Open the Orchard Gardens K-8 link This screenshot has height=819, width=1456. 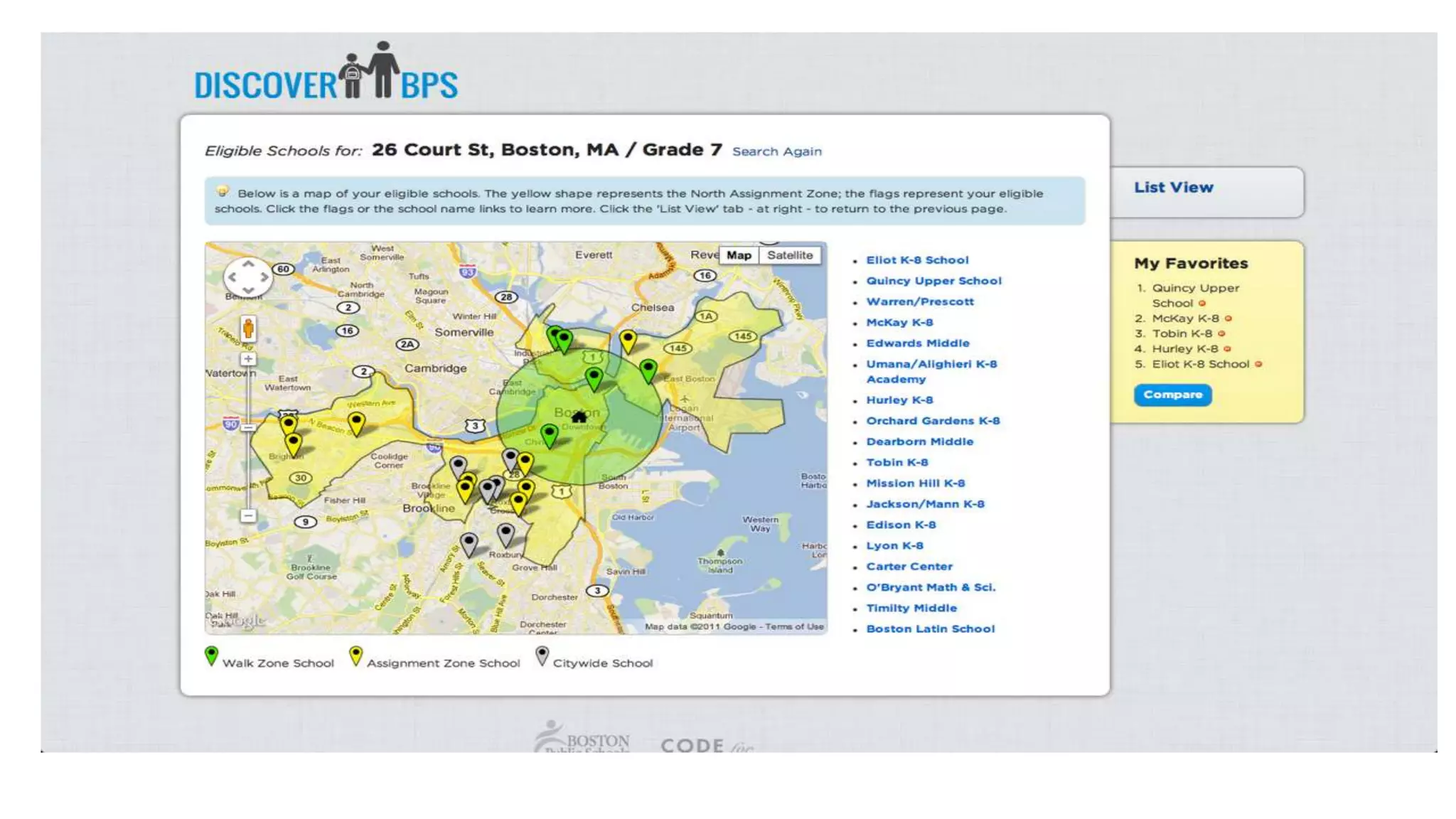[x=933, y=421]
